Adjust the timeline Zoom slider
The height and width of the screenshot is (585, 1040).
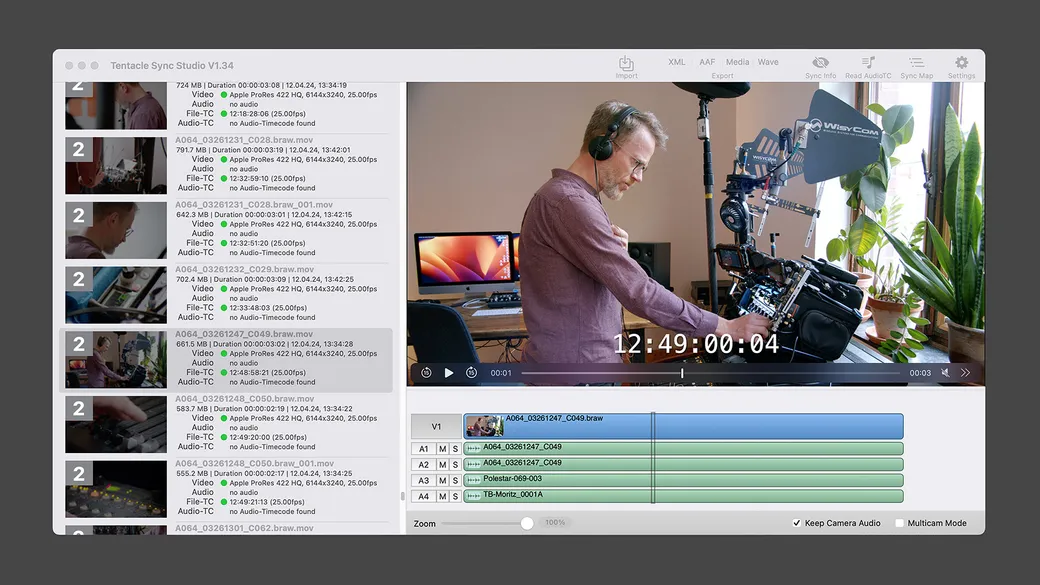click(x=527, y=522)
